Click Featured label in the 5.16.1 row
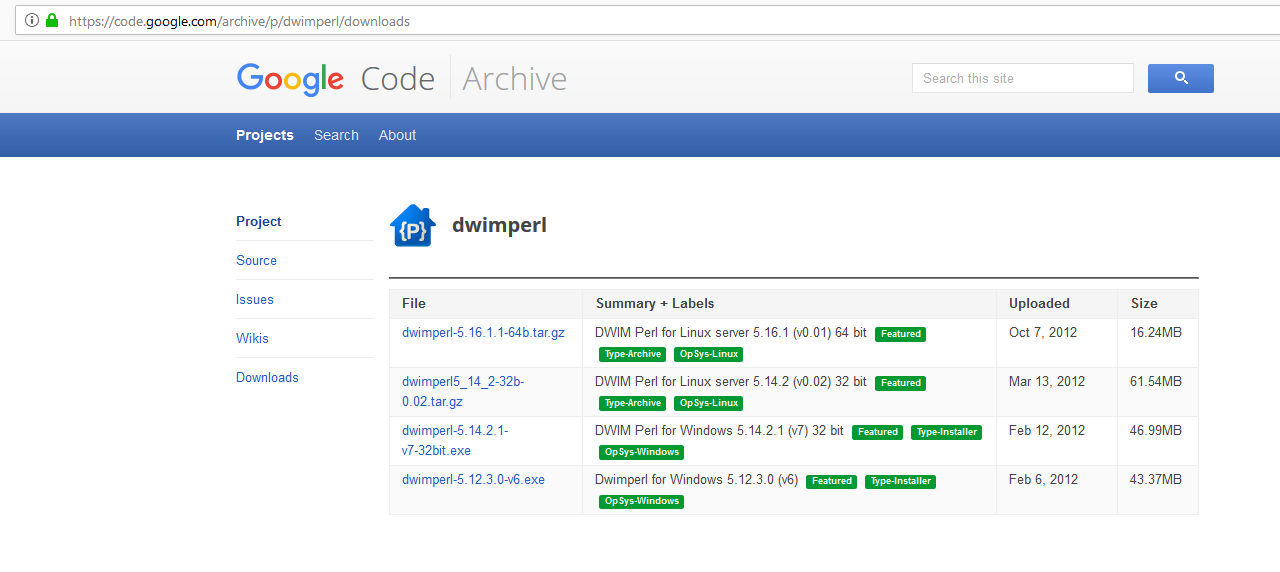Viewport: 1280px width, 572px height. coord(900,334)
